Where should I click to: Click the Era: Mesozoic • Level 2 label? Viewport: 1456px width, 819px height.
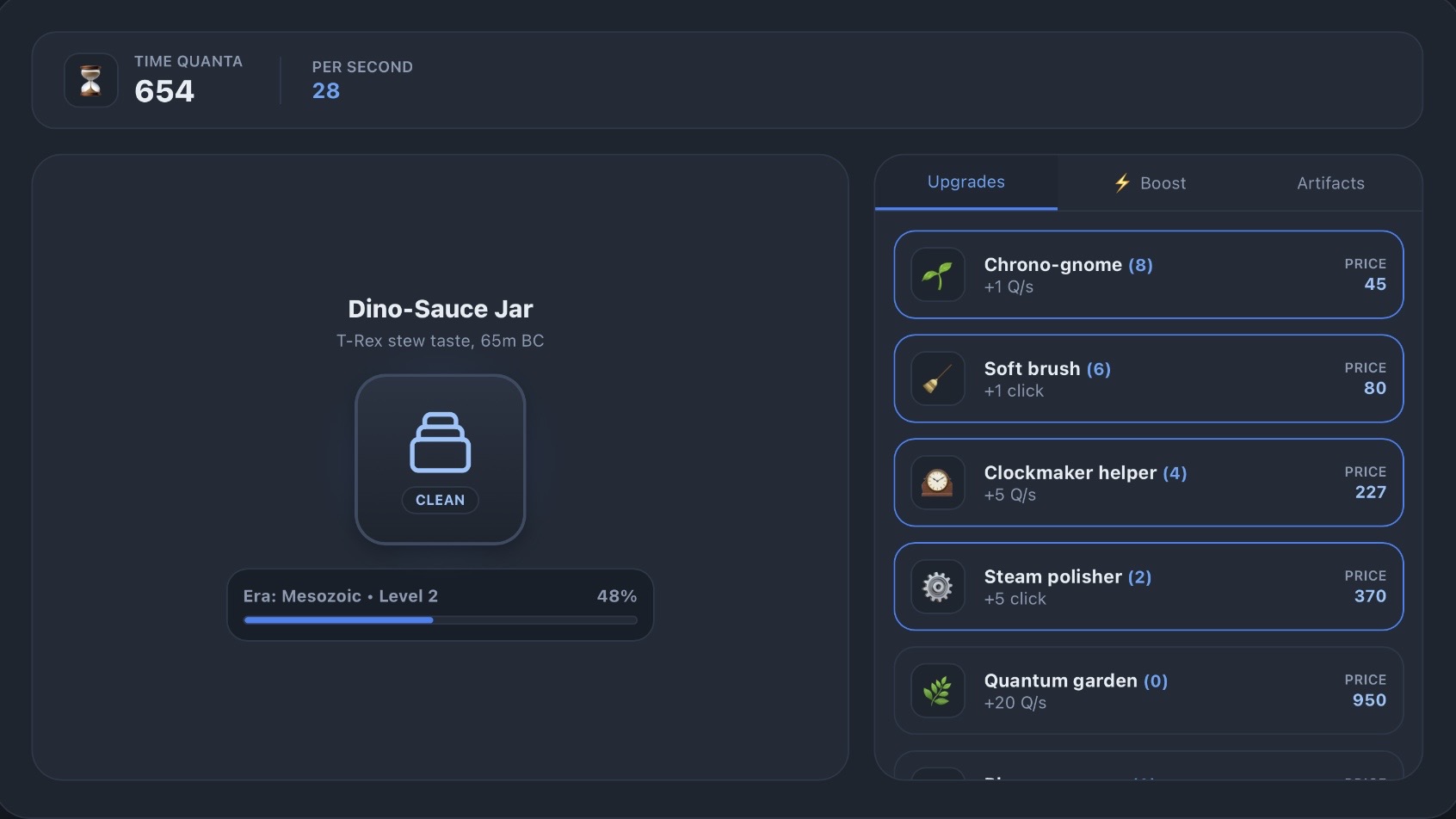point(341,596)
